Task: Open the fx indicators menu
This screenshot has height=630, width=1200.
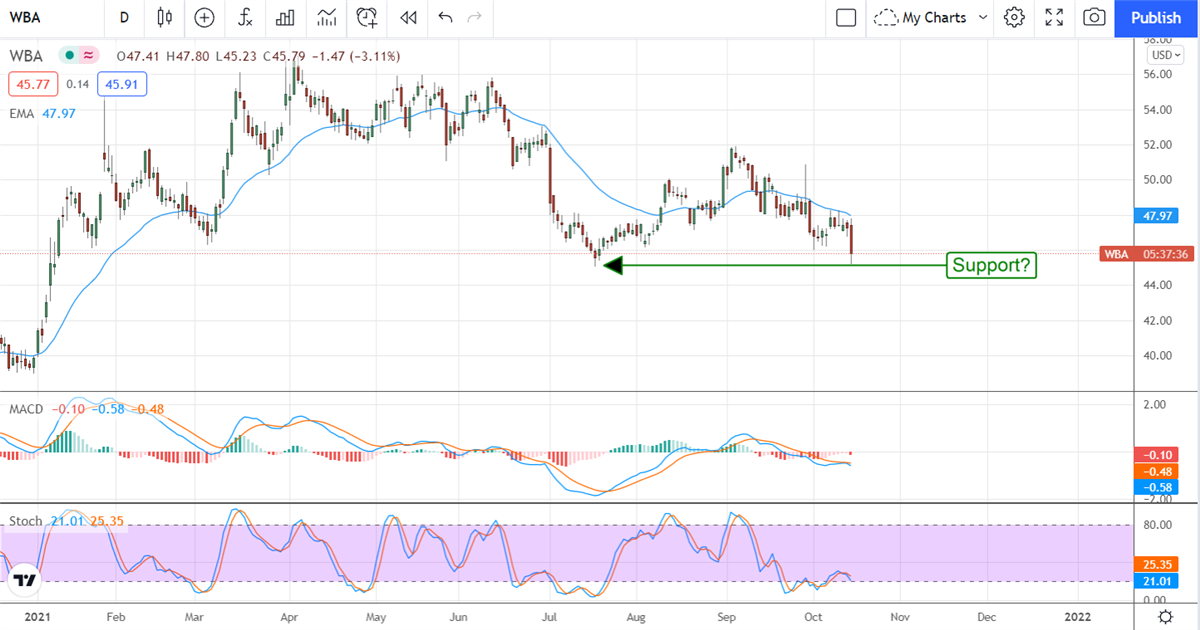Action: coord(245,17)
